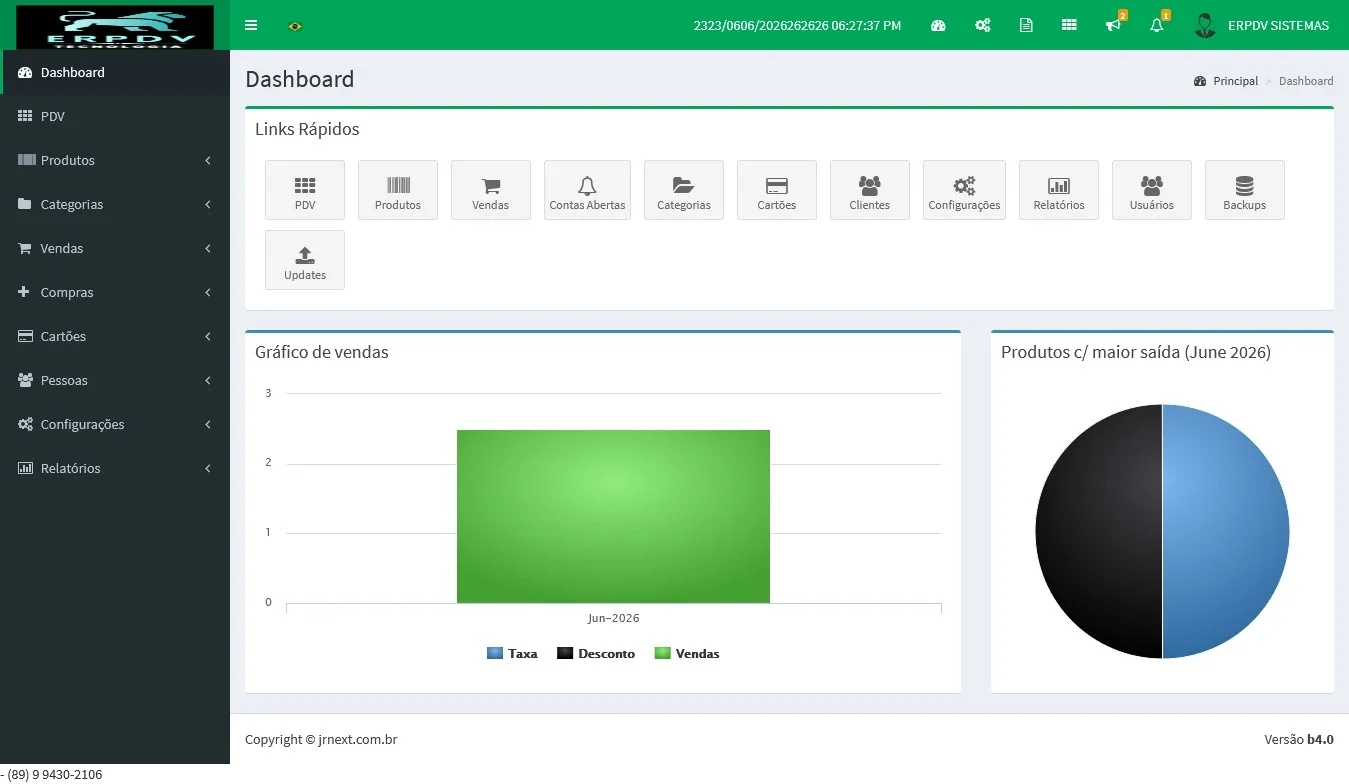Open the Produtos sidebar menu item
Image resolution: width=1349 pixels, height=784 pixels.
(115, 160)
